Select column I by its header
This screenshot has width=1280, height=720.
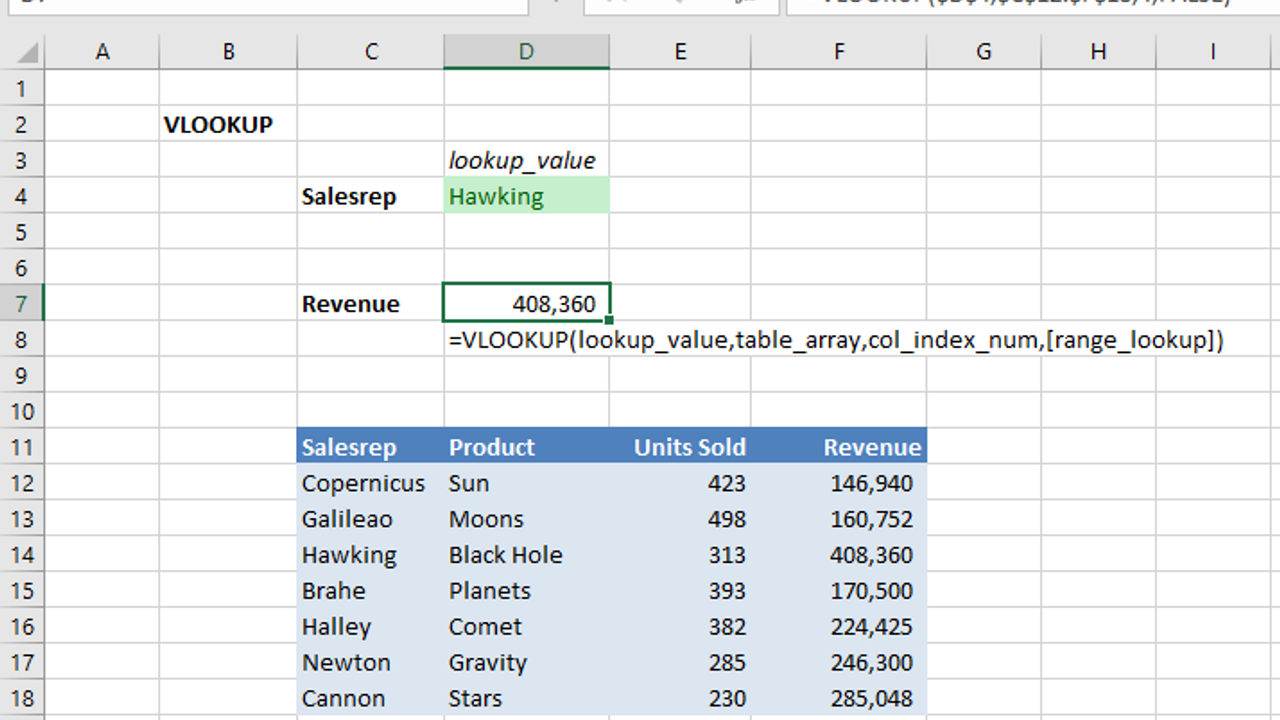coord(1213,52)
